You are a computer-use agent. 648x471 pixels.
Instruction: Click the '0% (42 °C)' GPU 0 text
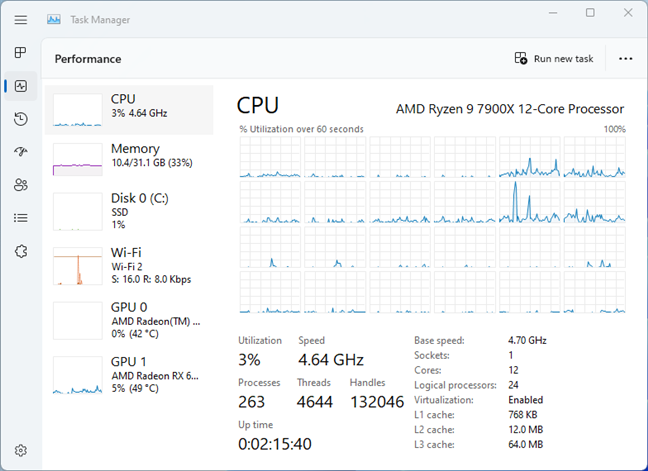pyautogui.click(x=135, y=334)
